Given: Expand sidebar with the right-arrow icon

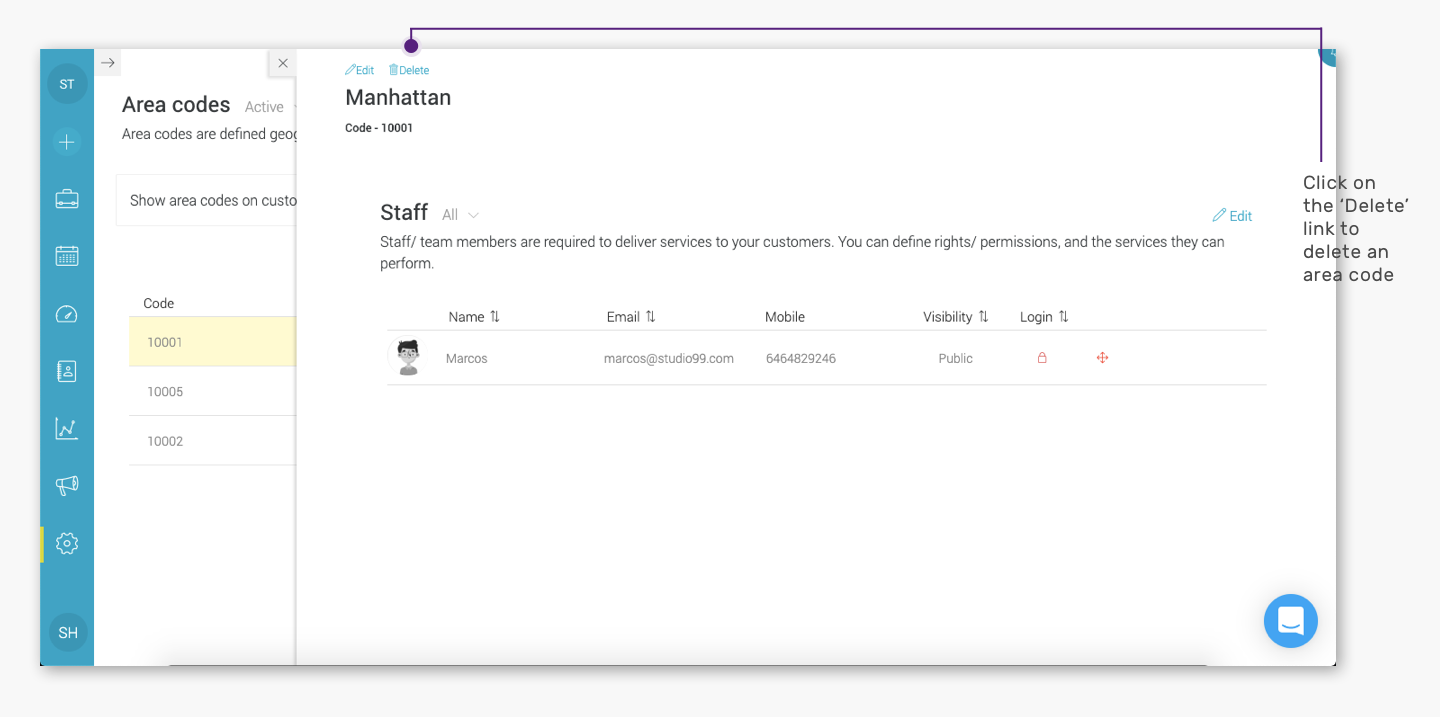Looking at the screenshot, I should (x=108, y=63).
